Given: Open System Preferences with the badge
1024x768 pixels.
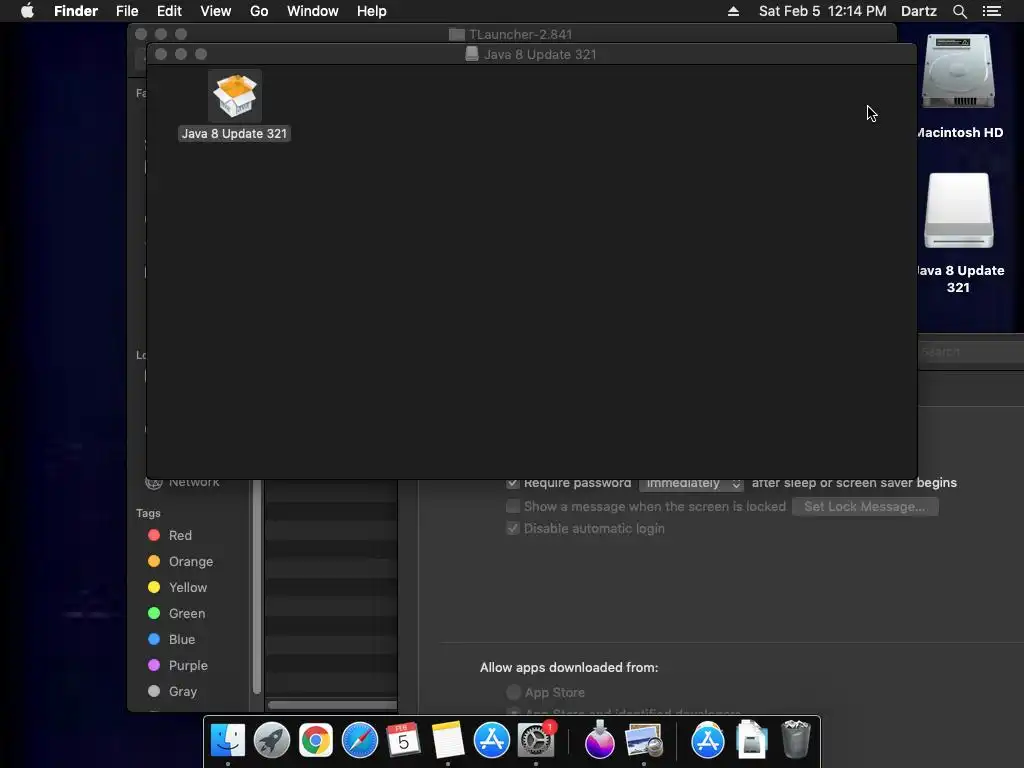Looking at the screenshot, I should coord(536,740).
